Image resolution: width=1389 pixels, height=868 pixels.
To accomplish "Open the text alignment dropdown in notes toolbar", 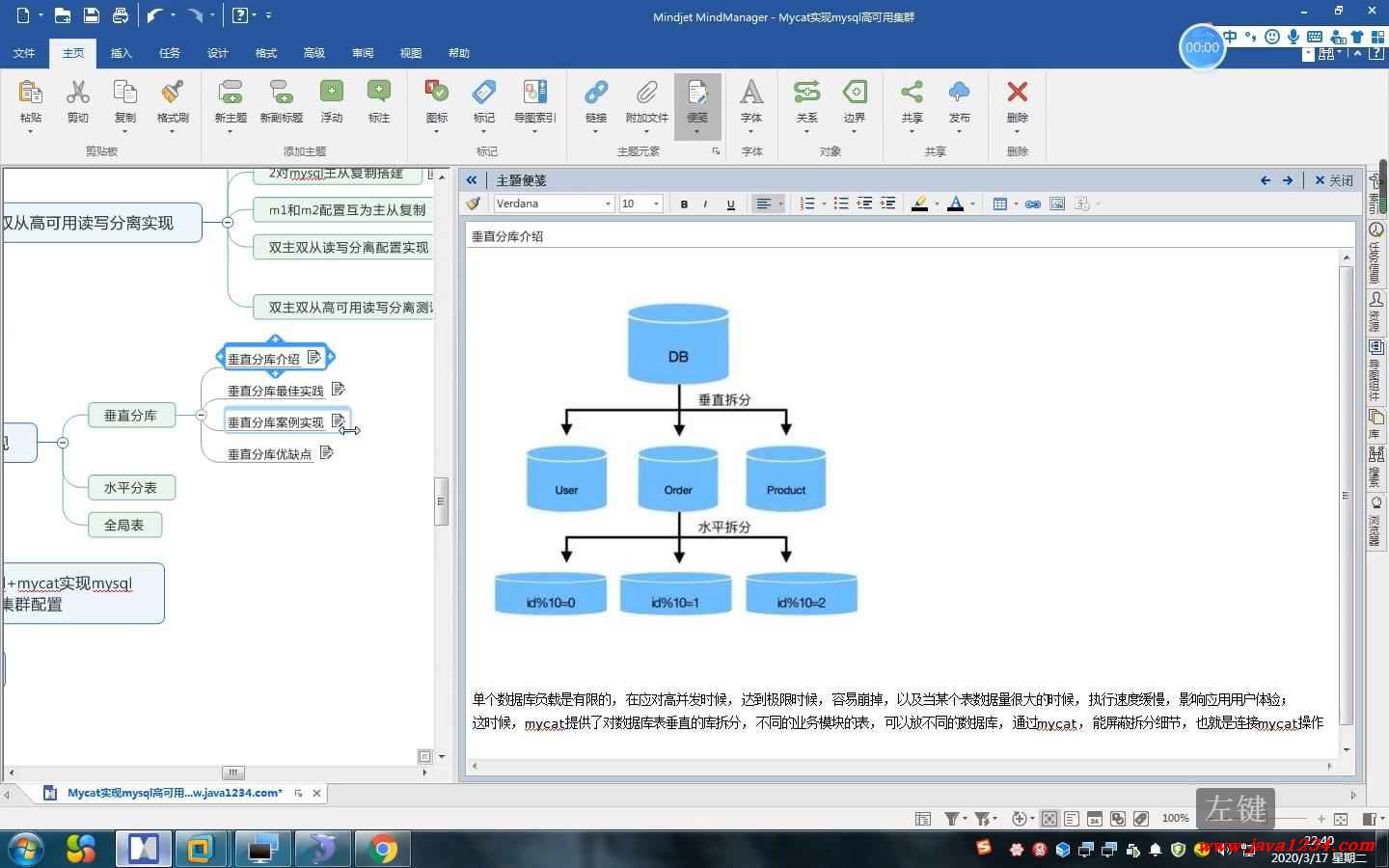I will [x=780, y=203].
